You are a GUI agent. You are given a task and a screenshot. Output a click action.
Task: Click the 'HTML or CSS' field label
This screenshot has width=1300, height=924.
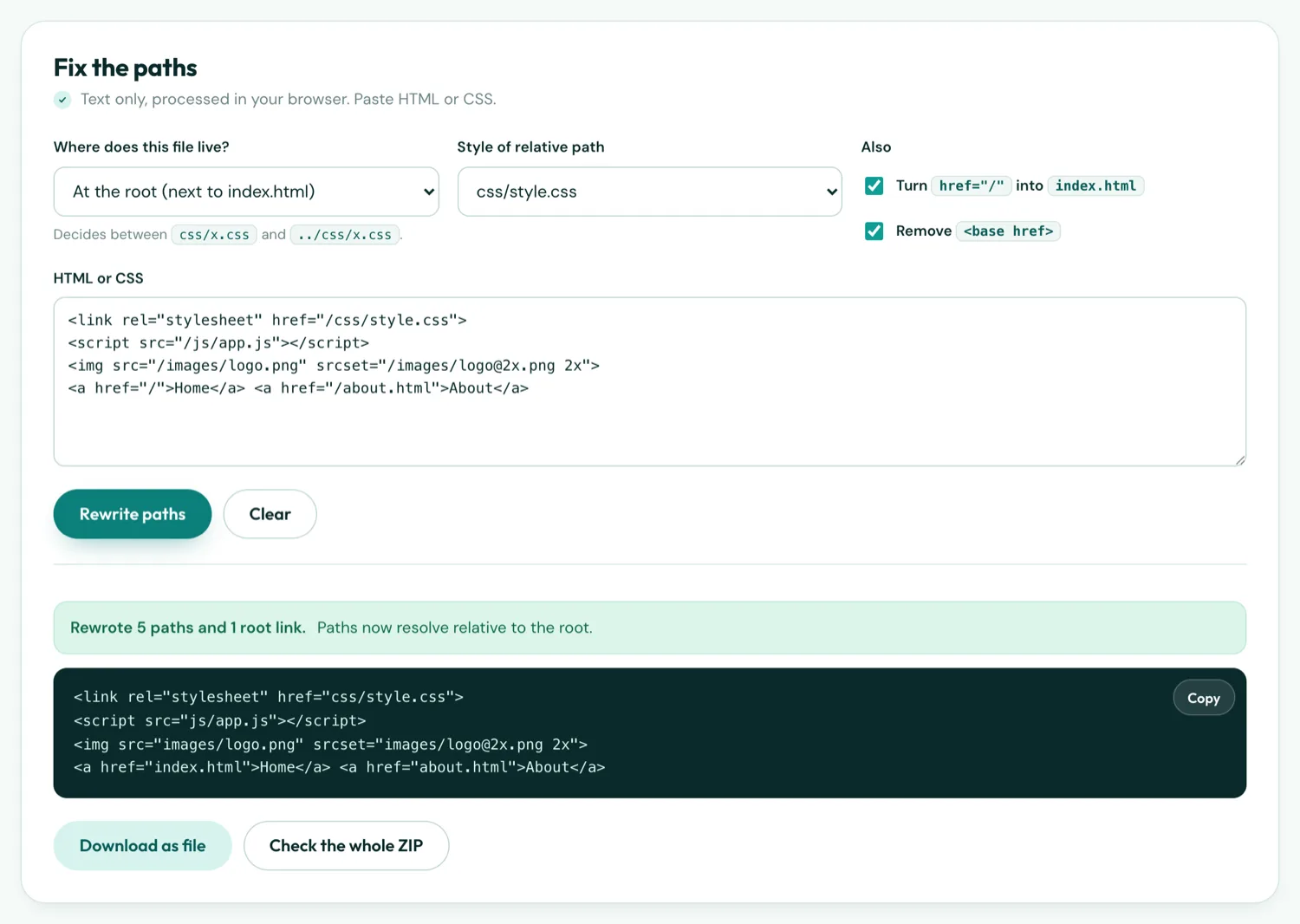99,278
